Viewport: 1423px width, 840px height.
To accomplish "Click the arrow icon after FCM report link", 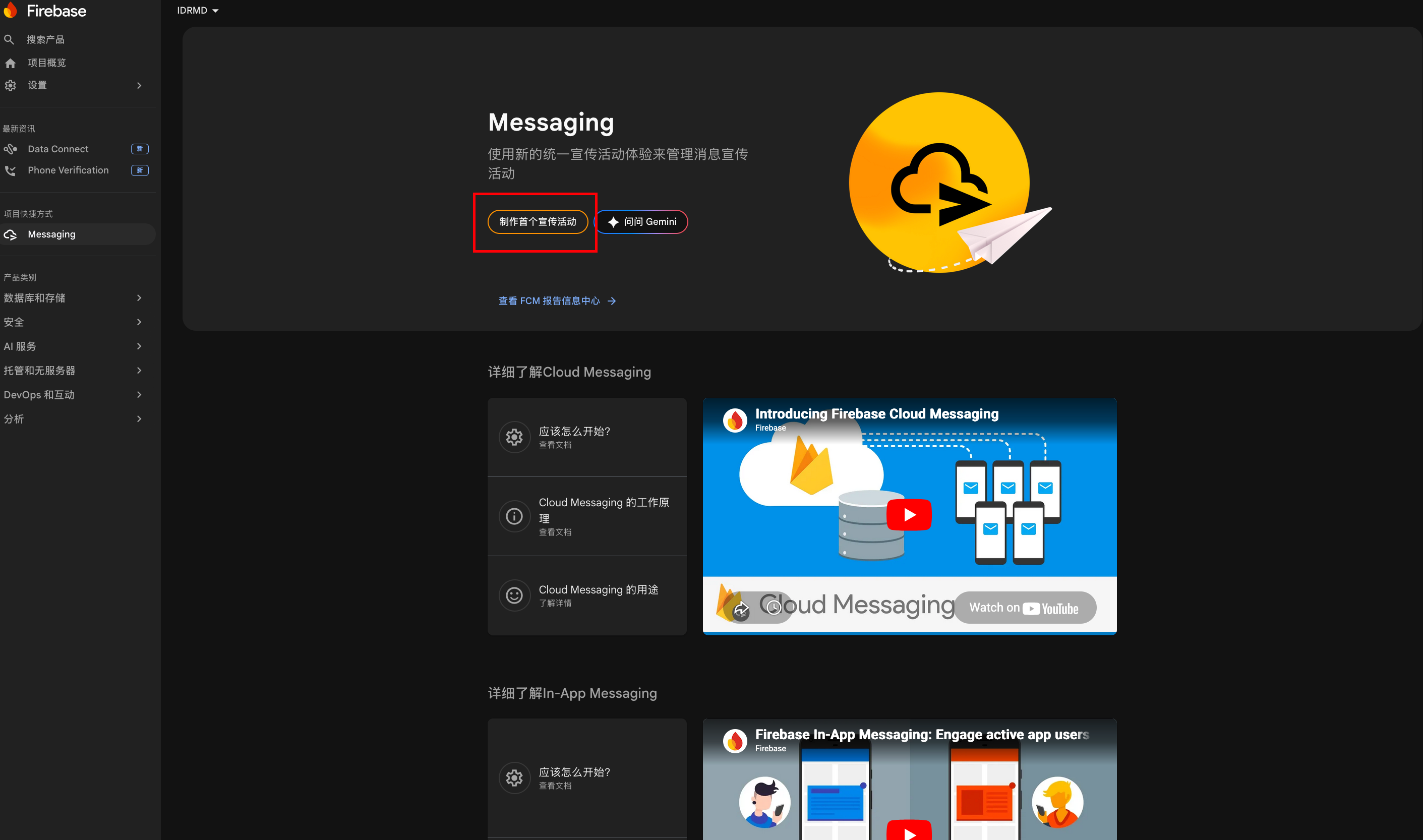I will 611,301.
